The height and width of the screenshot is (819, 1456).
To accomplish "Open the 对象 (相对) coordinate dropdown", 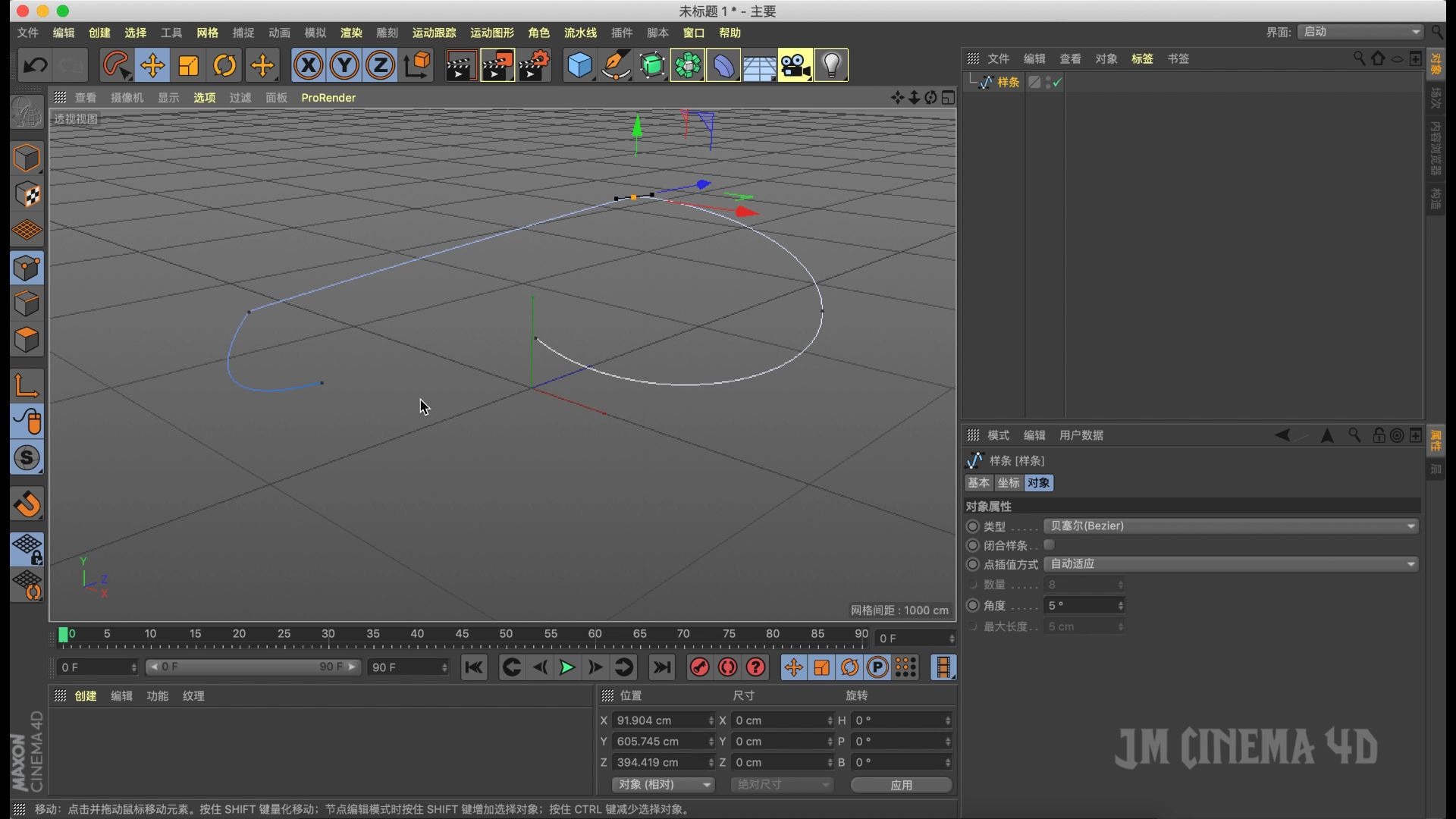I will [x=663, y=785].
